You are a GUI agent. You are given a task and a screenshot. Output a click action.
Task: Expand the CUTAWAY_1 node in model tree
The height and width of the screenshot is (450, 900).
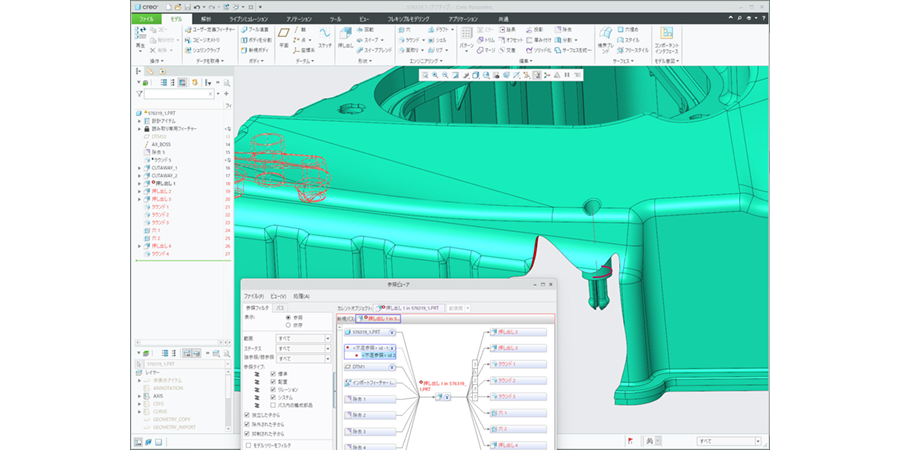point(139,168)
